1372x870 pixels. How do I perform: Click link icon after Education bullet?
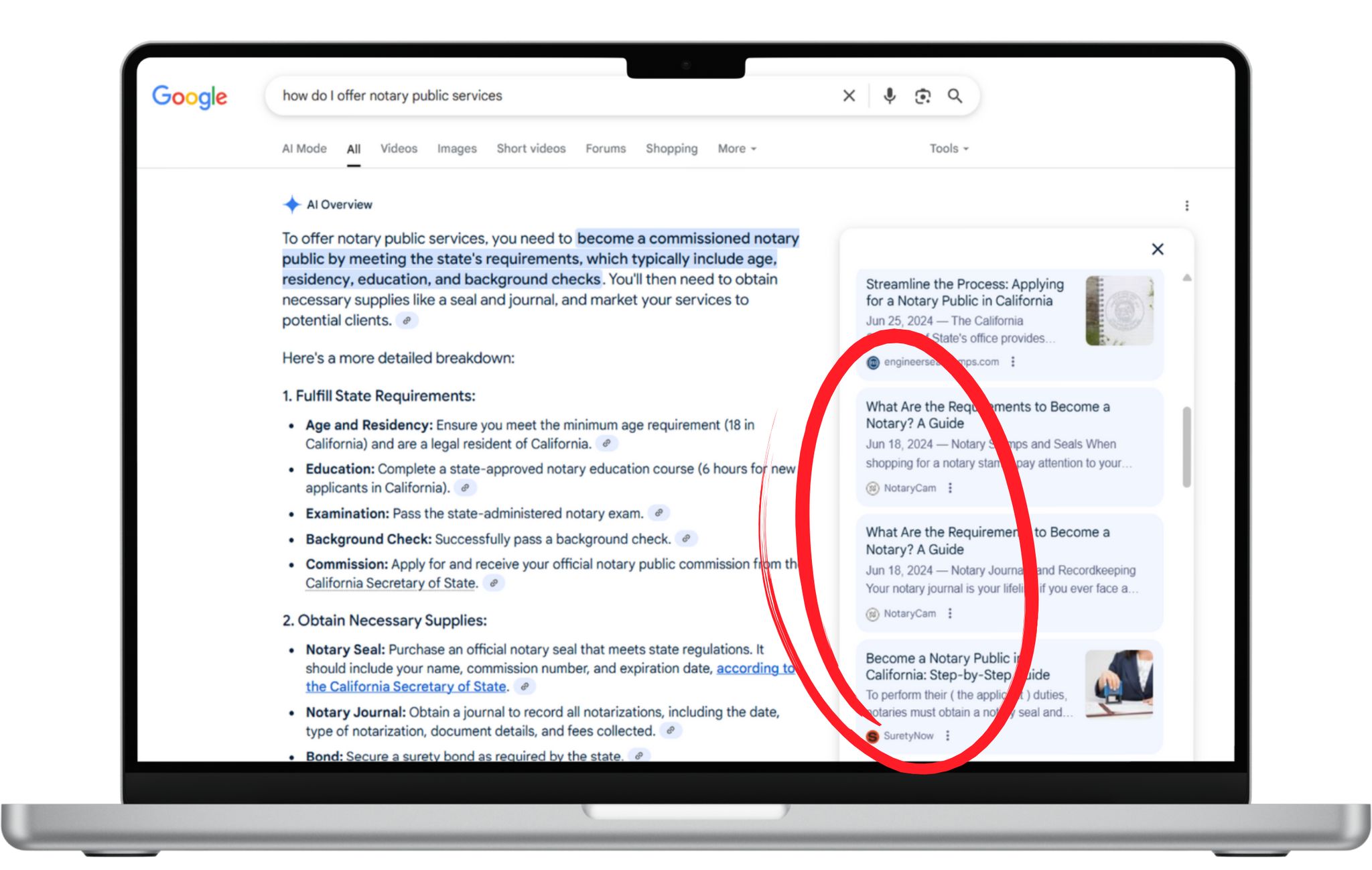465,488
